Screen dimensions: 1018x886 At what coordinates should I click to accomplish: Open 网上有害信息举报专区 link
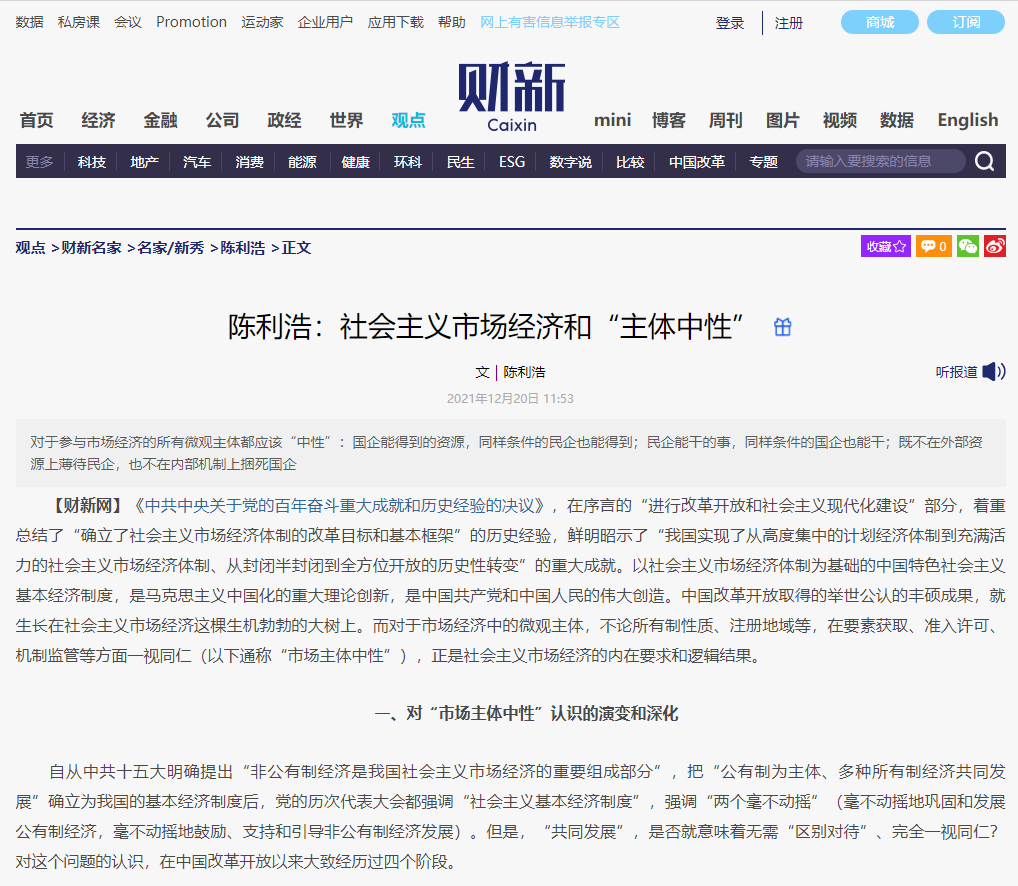[550, 22]
